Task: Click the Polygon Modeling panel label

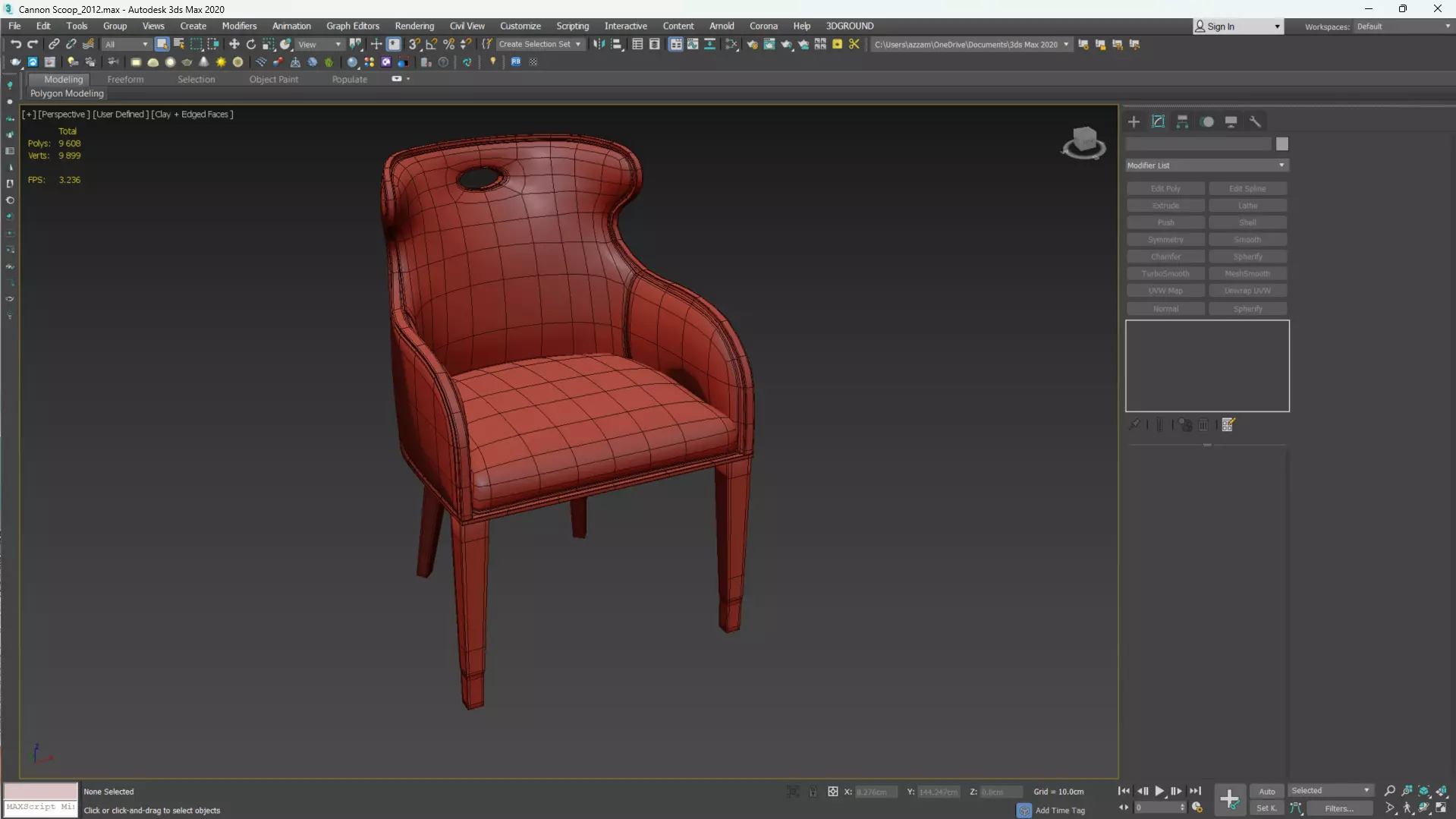Action: pyautogui.click(x=67, y=93)
